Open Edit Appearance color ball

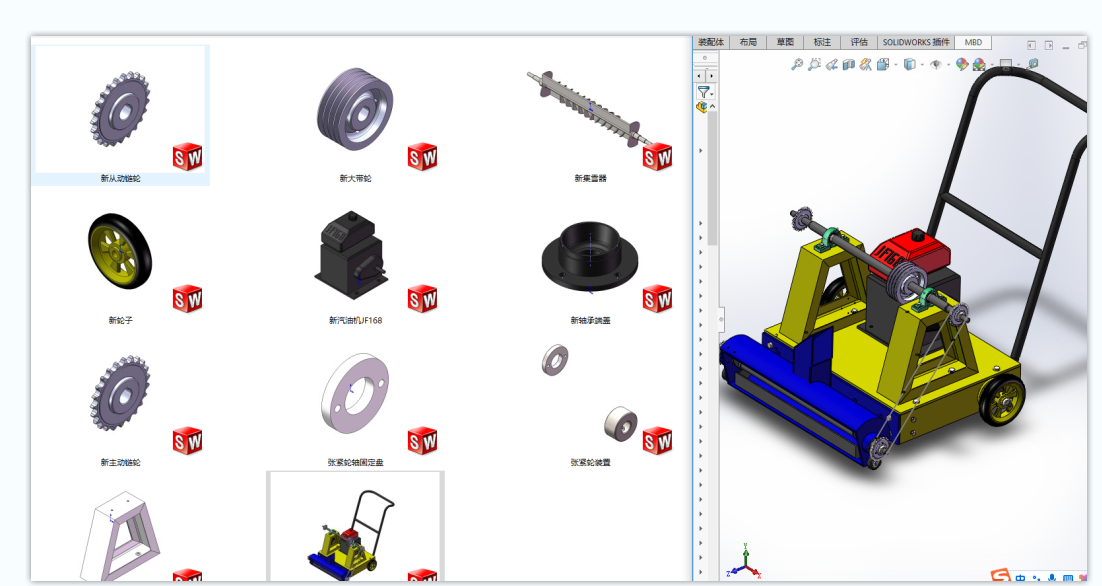pyautogui.click(x=961, y=65)
